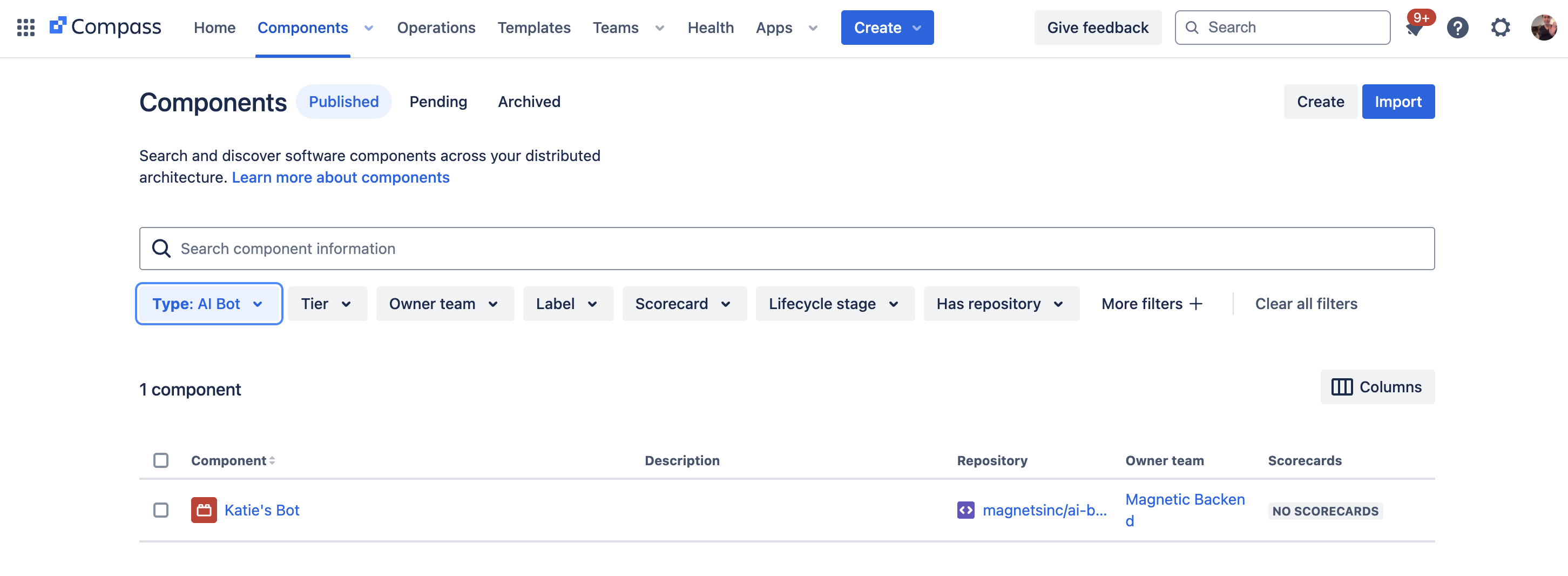This screenshot has width=1568, height=576.
Task: Open the Operations nav item
Action: pyautogui.click(x=436, y=28)
